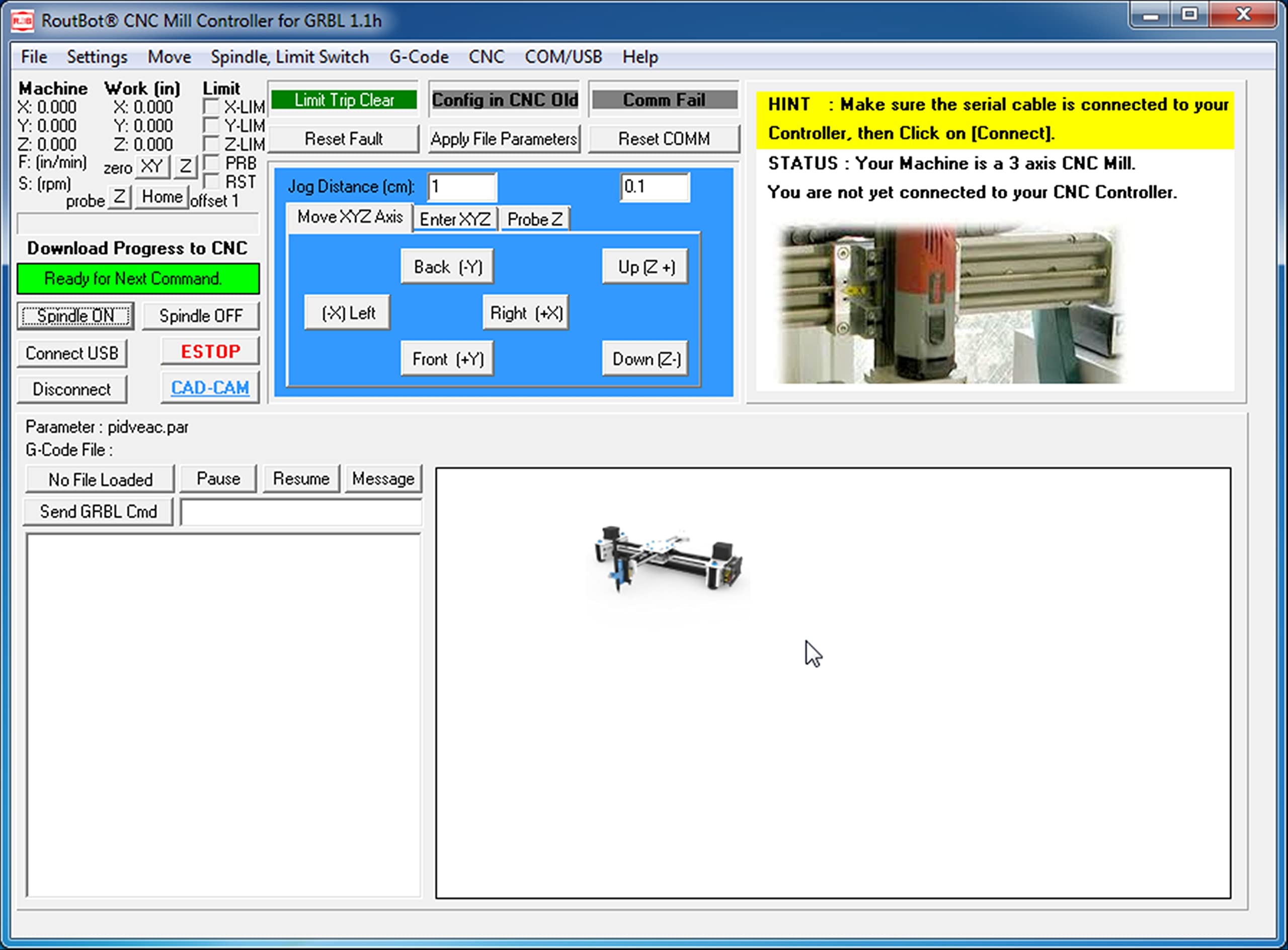Open the CNC menu
The width and height of the screenshot is (1288, 950).
[486, 57]
